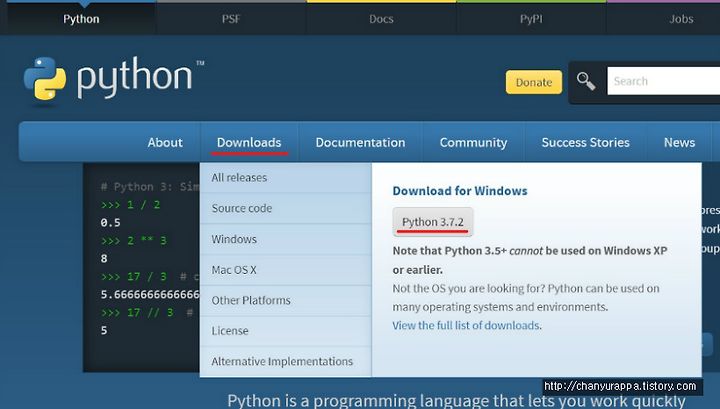The image size is (720, 409).
Task: Click the '>>> 1 / 2' code line
Action: click(130, 205)
